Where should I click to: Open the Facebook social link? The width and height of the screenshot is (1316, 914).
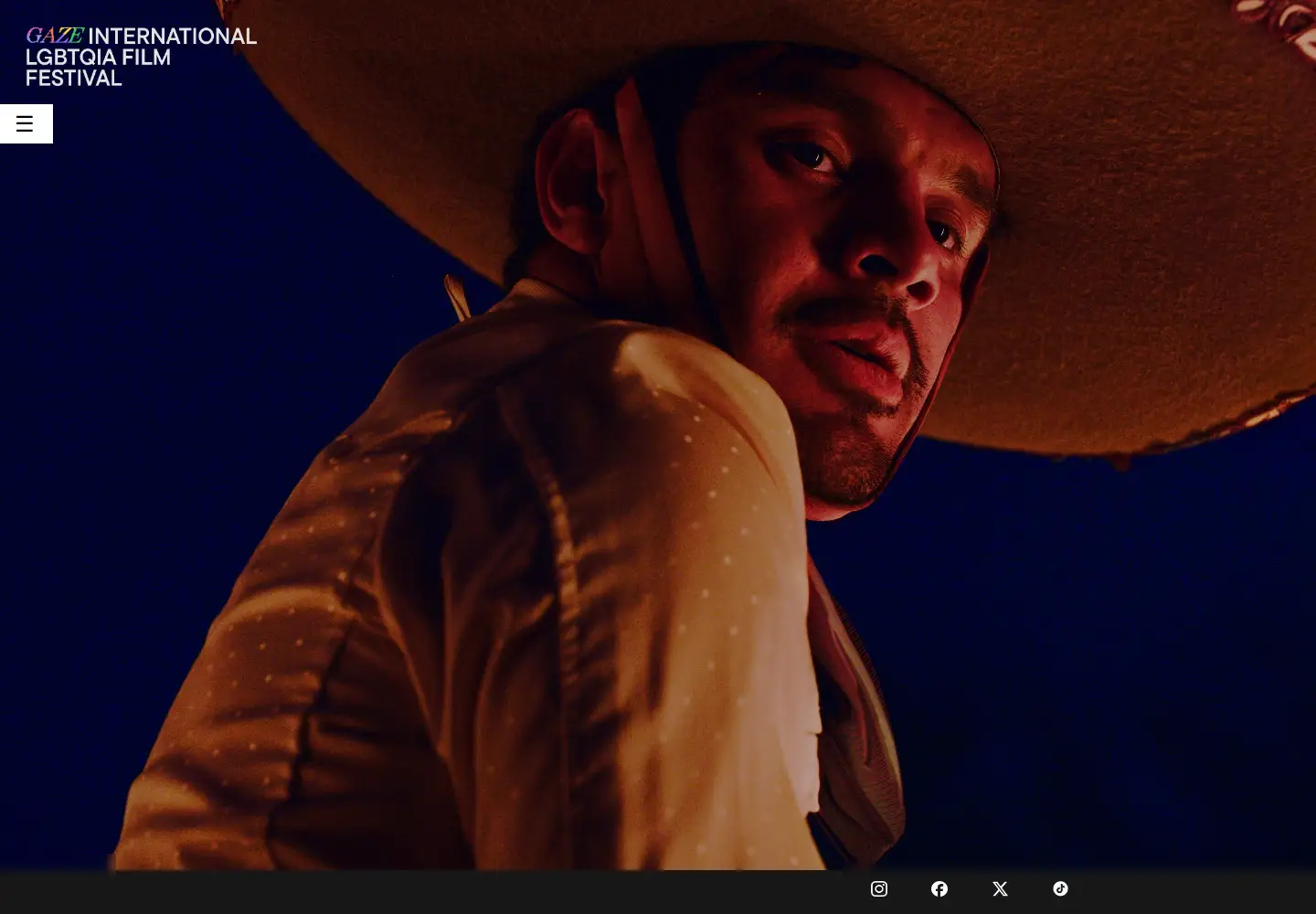[939, 888]
